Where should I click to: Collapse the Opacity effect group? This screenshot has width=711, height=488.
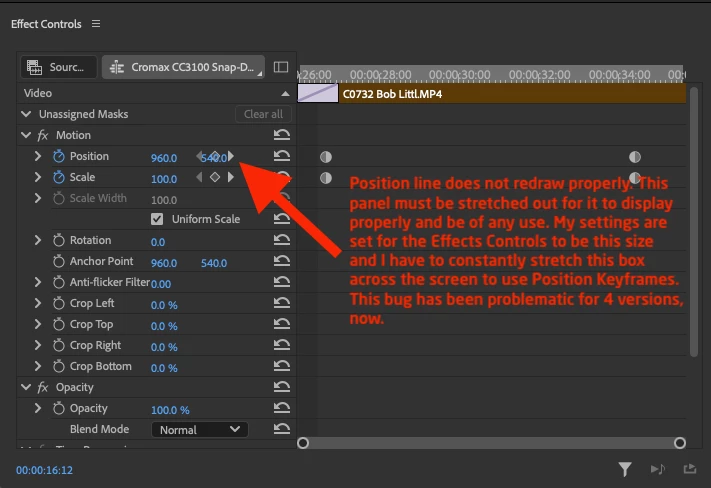26,387
